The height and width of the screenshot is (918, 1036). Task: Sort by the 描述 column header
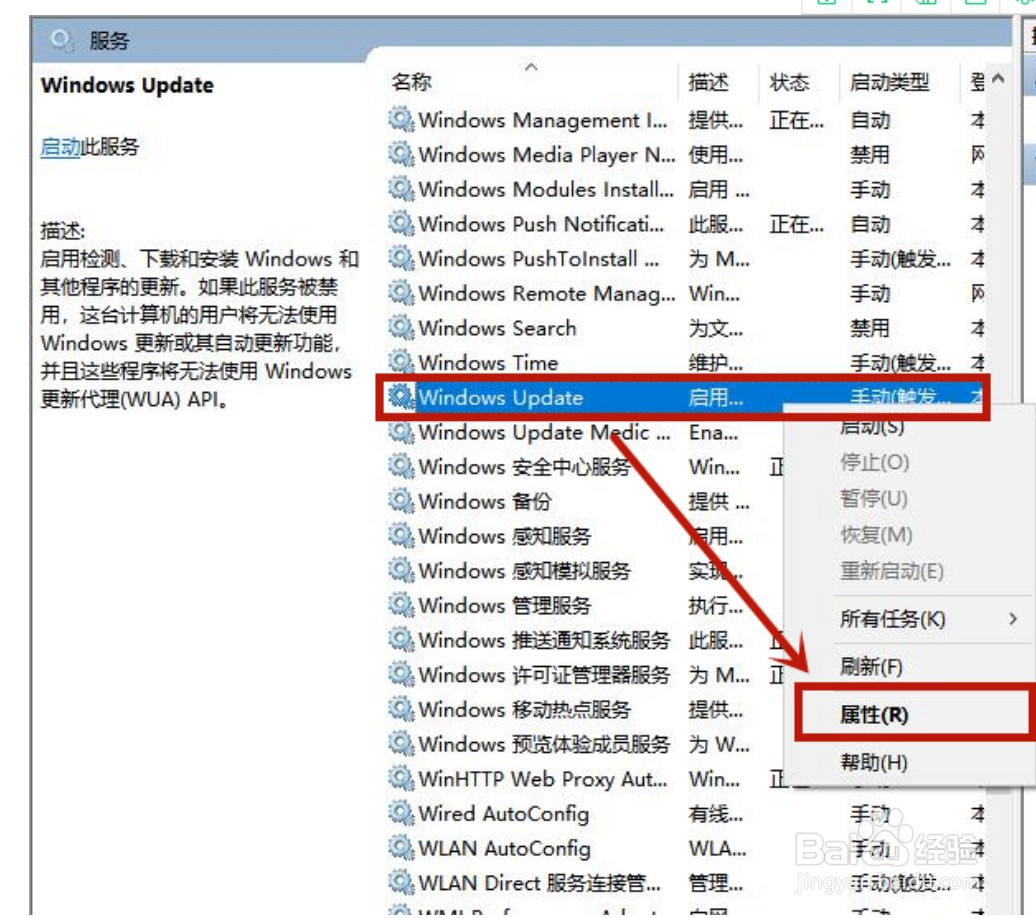[x=708, y=82]
